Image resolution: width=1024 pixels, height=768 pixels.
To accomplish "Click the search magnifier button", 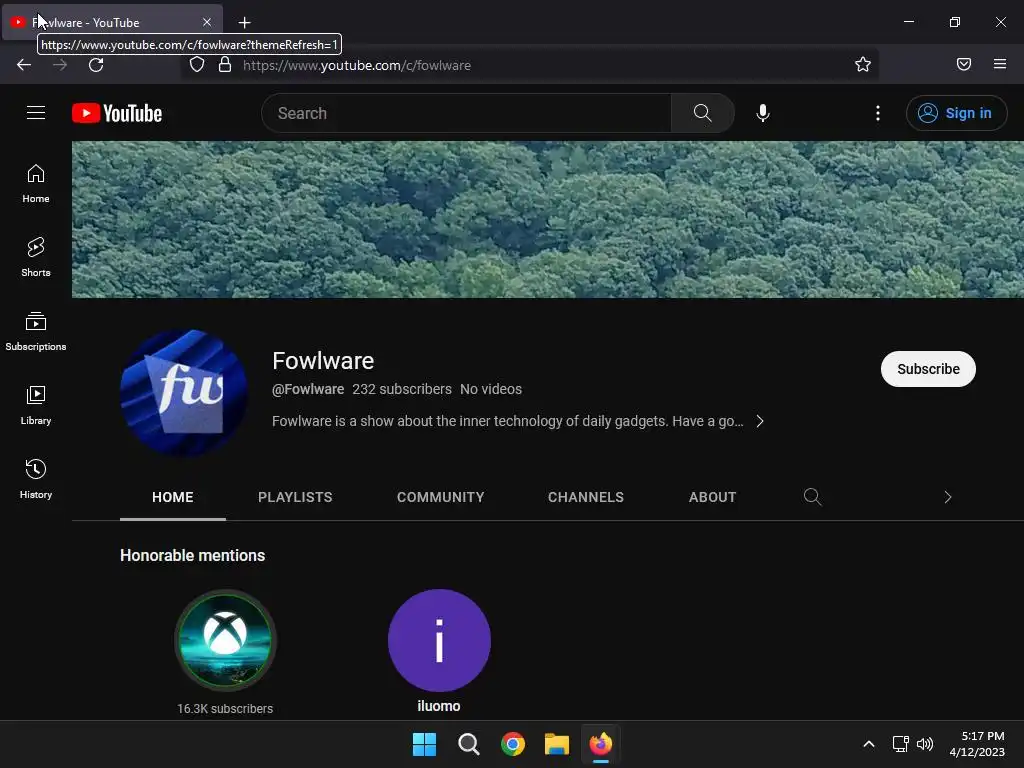I will coord(703,113).
